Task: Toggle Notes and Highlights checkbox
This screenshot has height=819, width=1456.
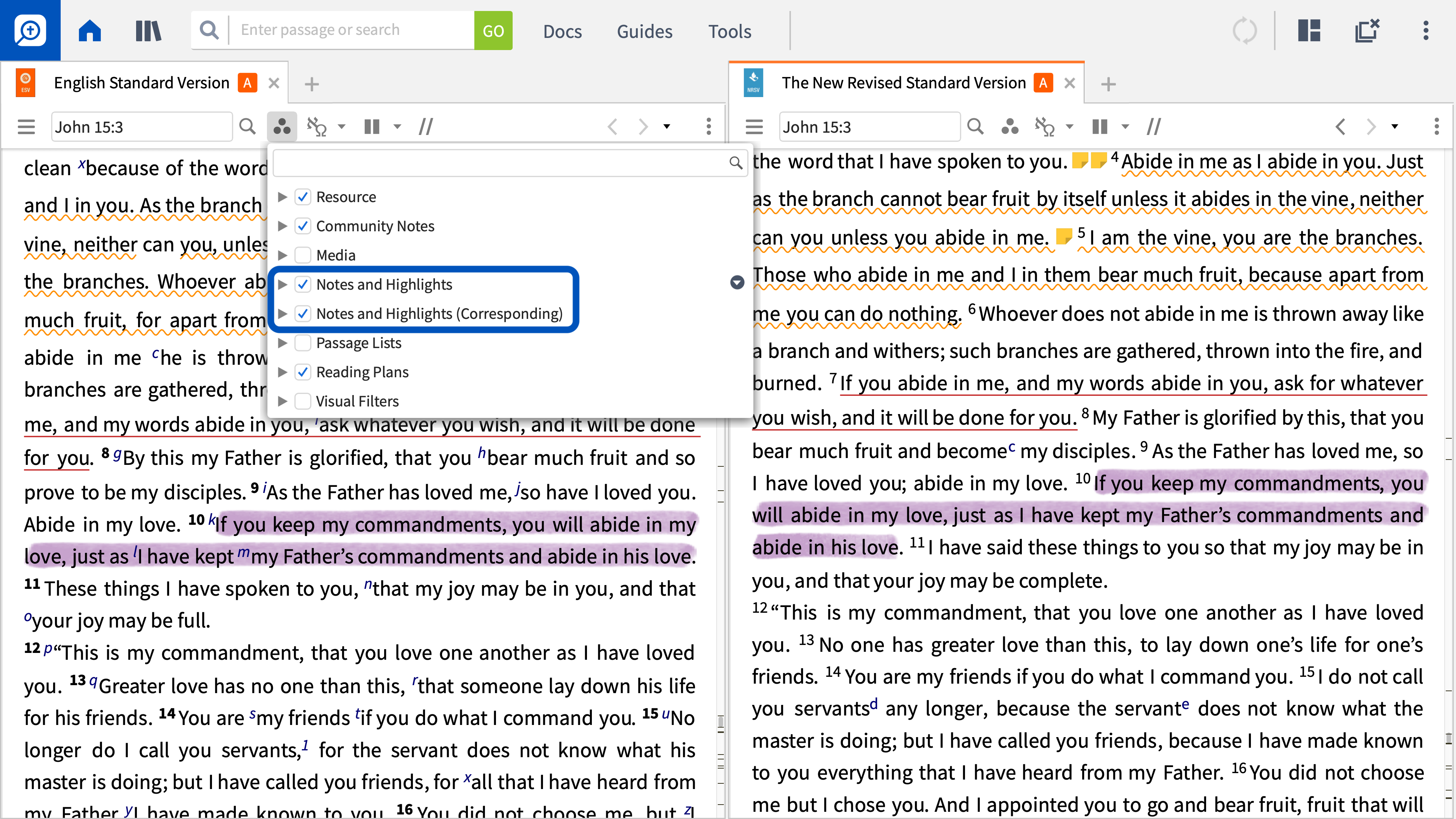Action: click(303, 284)
